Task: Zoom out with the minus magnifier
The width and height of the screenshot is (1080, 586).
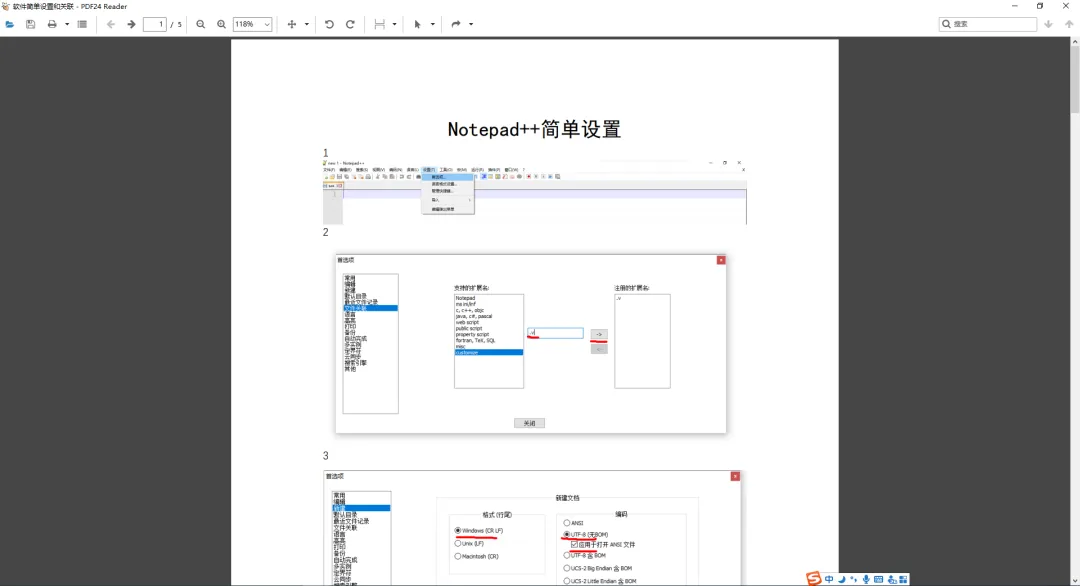Action: point(200,24)
